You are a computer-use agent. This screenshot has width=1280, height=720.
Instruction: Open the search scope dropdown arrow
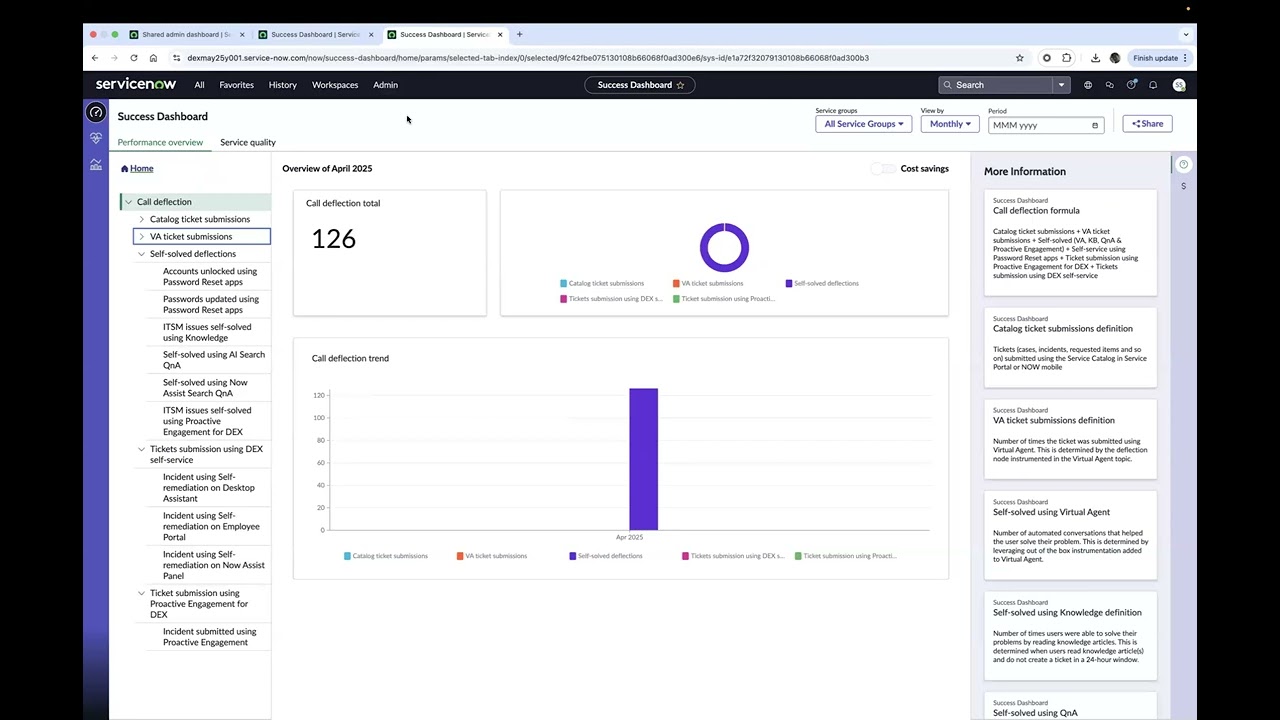pyautogui.click(x=1061, y=85)
